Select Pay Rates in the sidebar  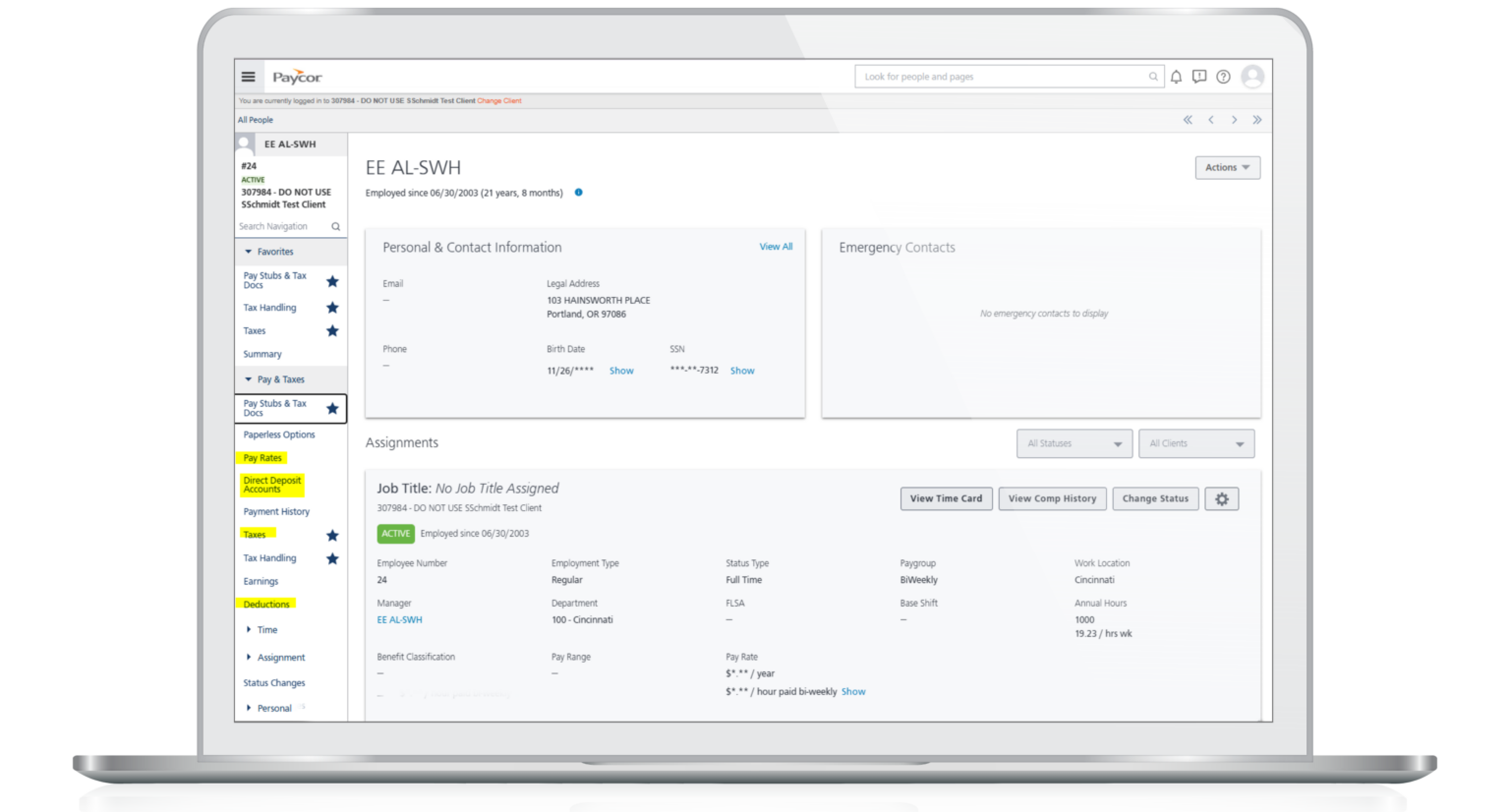coord(261,457)
